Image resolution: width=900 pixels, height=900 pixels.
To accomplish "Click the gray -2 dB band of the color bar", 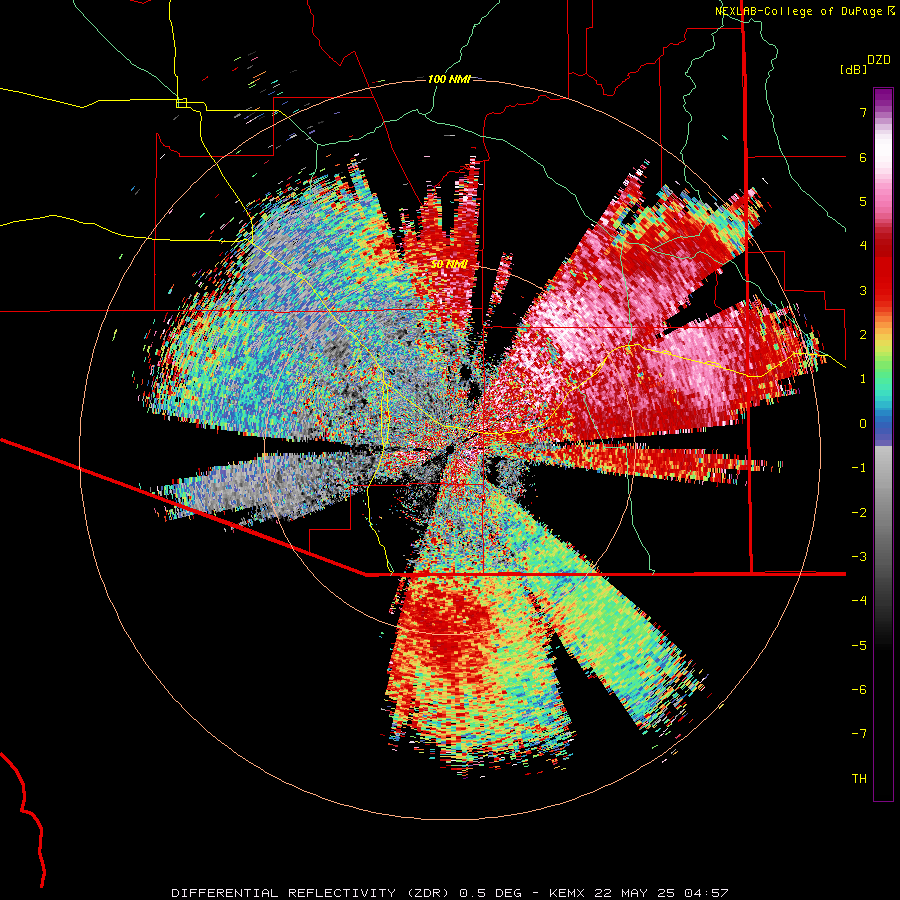I will (x=883, y=512).
